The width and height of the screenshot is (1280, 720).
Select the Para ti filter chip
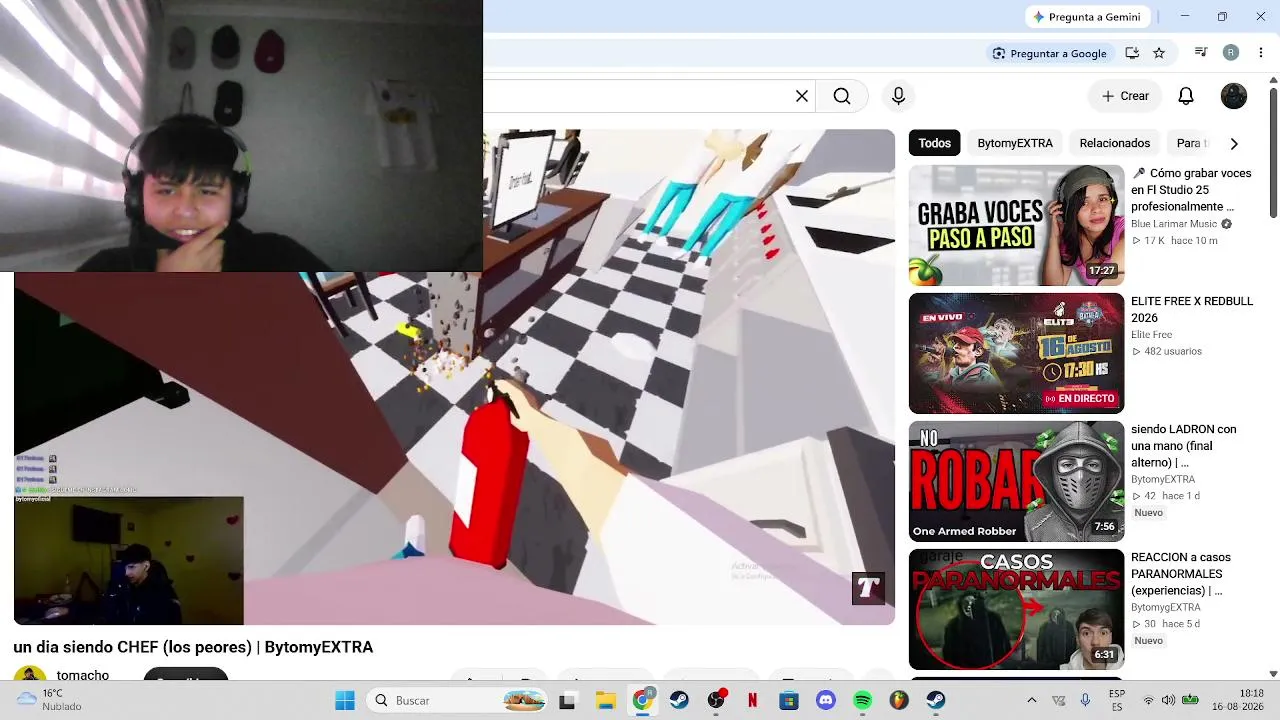tap(1190, 143)
